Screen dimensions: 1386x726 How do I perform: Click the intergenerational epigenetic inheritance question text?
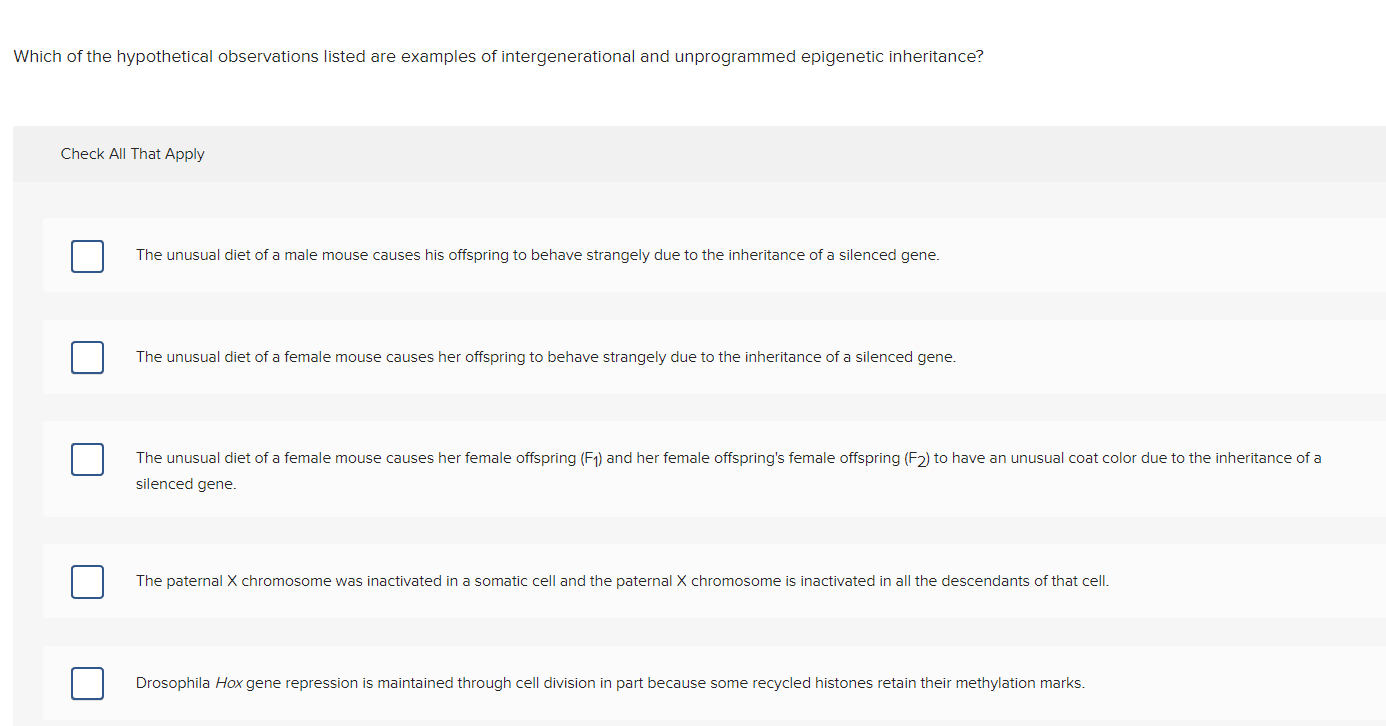coord(498,57)
